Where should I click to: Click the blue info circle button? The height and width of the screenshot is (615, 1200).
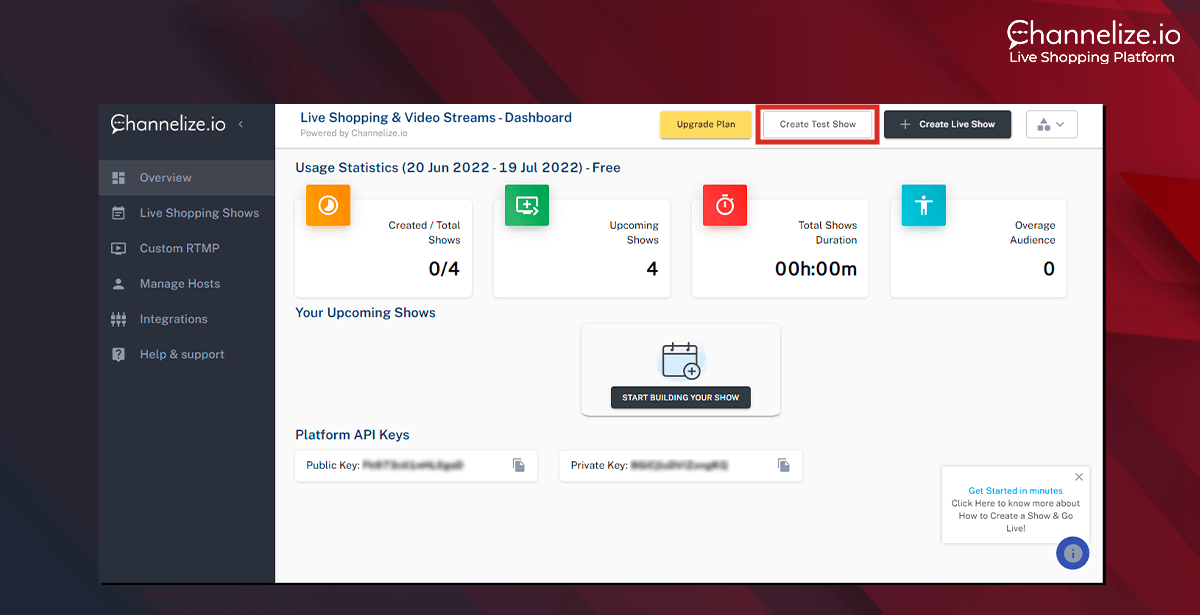click(x=1073, y=552)
